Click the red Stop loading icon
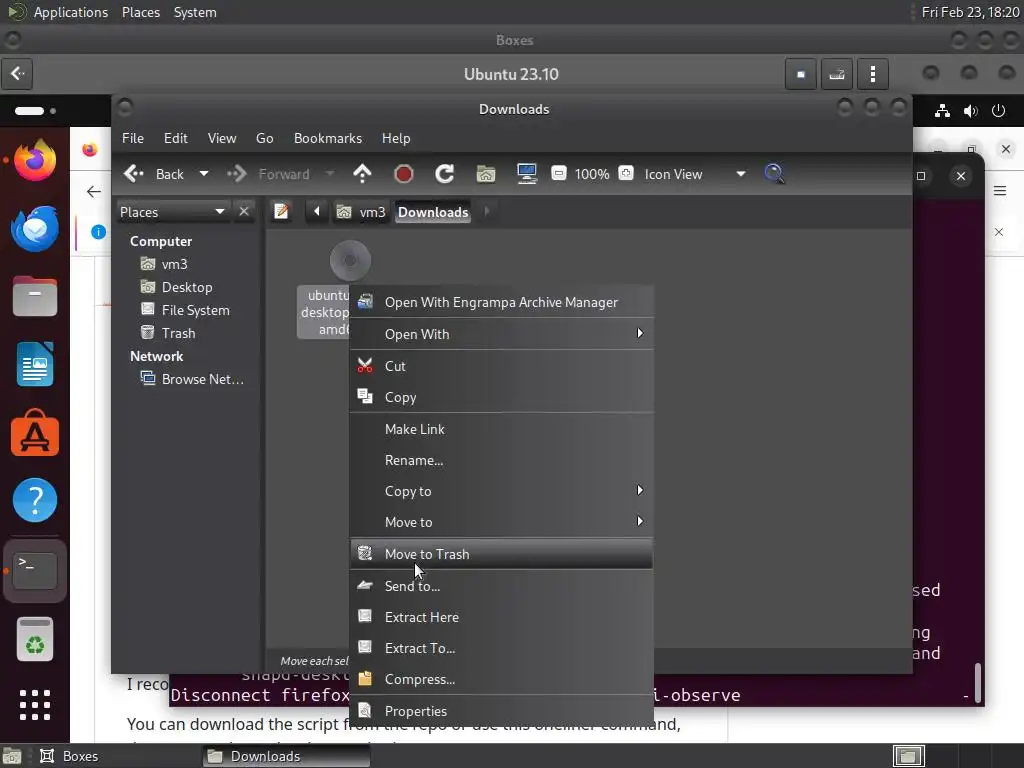 pos(404,174)
